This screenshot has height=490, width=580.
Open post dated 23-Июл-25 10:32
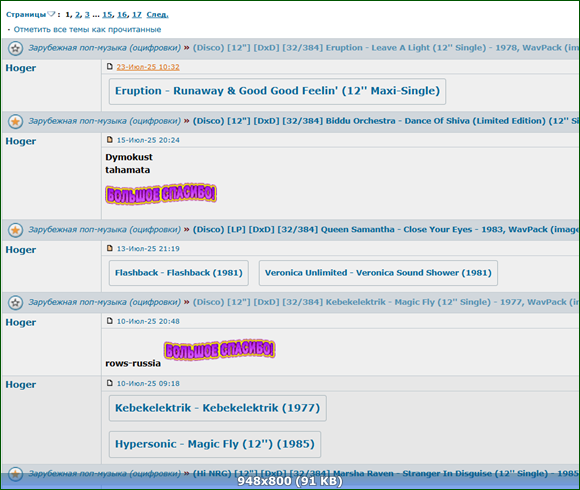coord(148,67)
